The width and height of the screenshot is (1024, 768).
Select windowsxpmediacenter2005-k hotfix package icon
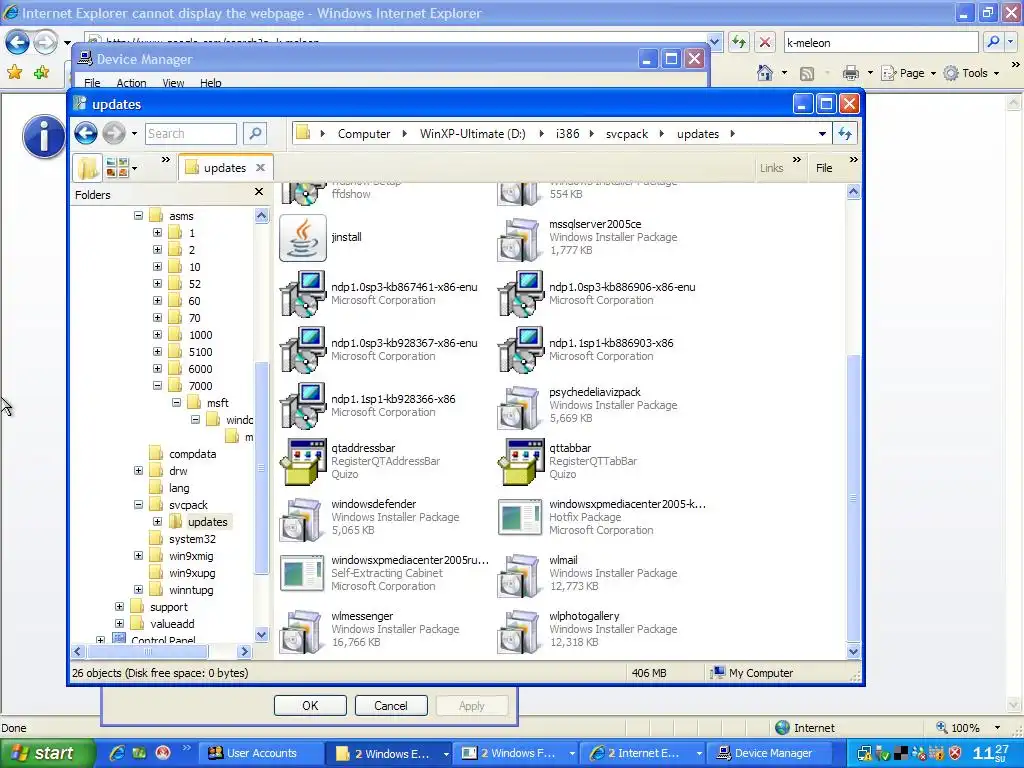520,518
